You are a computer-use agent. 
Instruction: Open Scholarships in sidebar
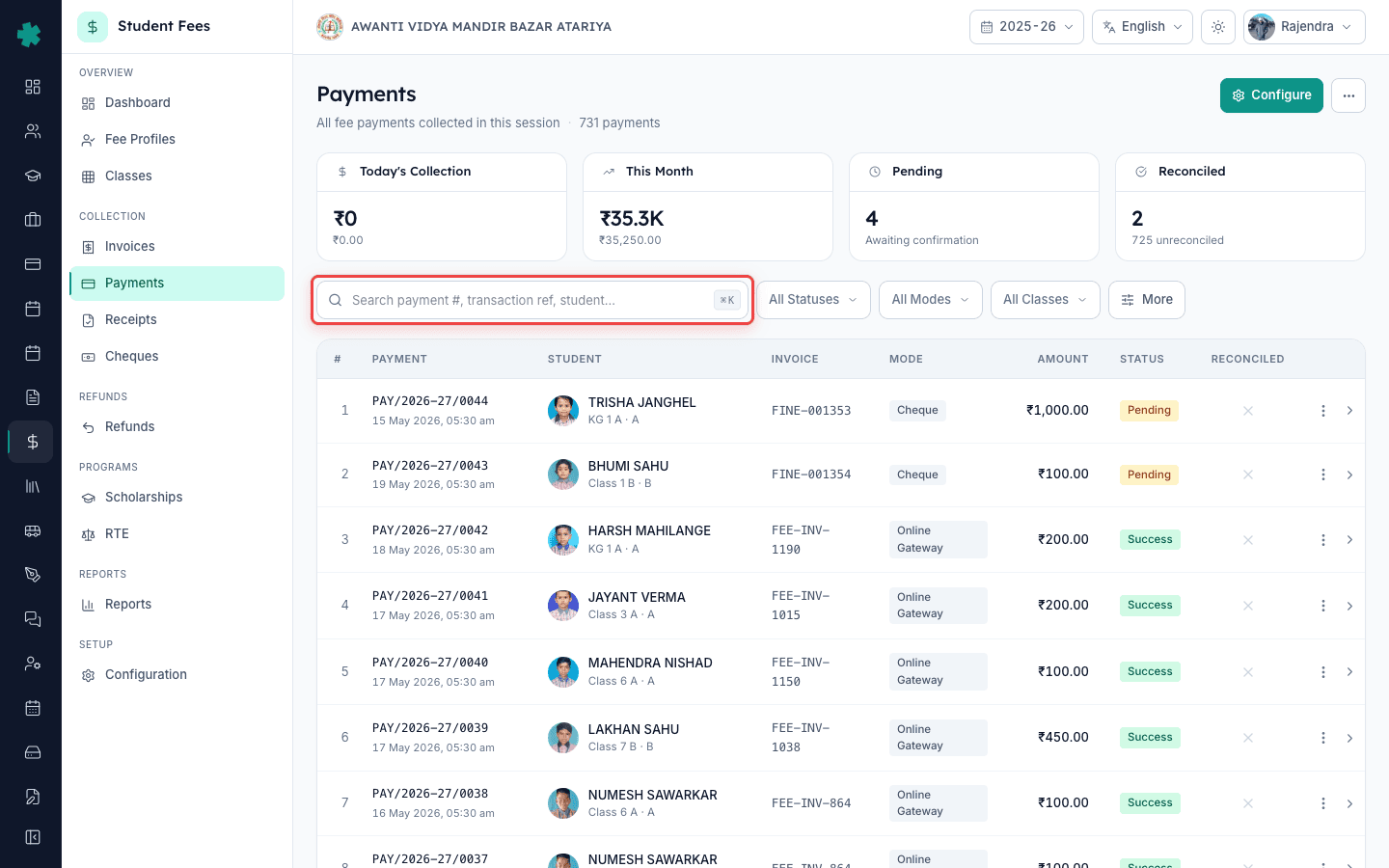(177, 498)
